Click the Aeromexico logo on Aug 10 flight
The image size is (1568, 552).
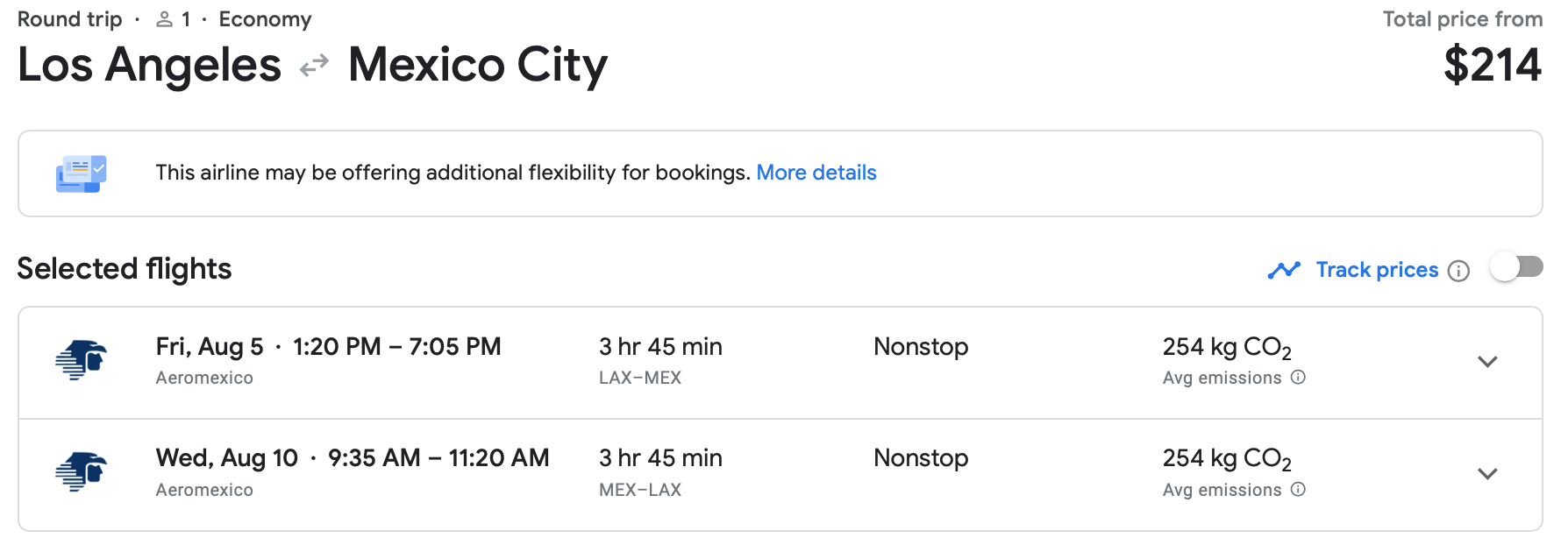81,472
